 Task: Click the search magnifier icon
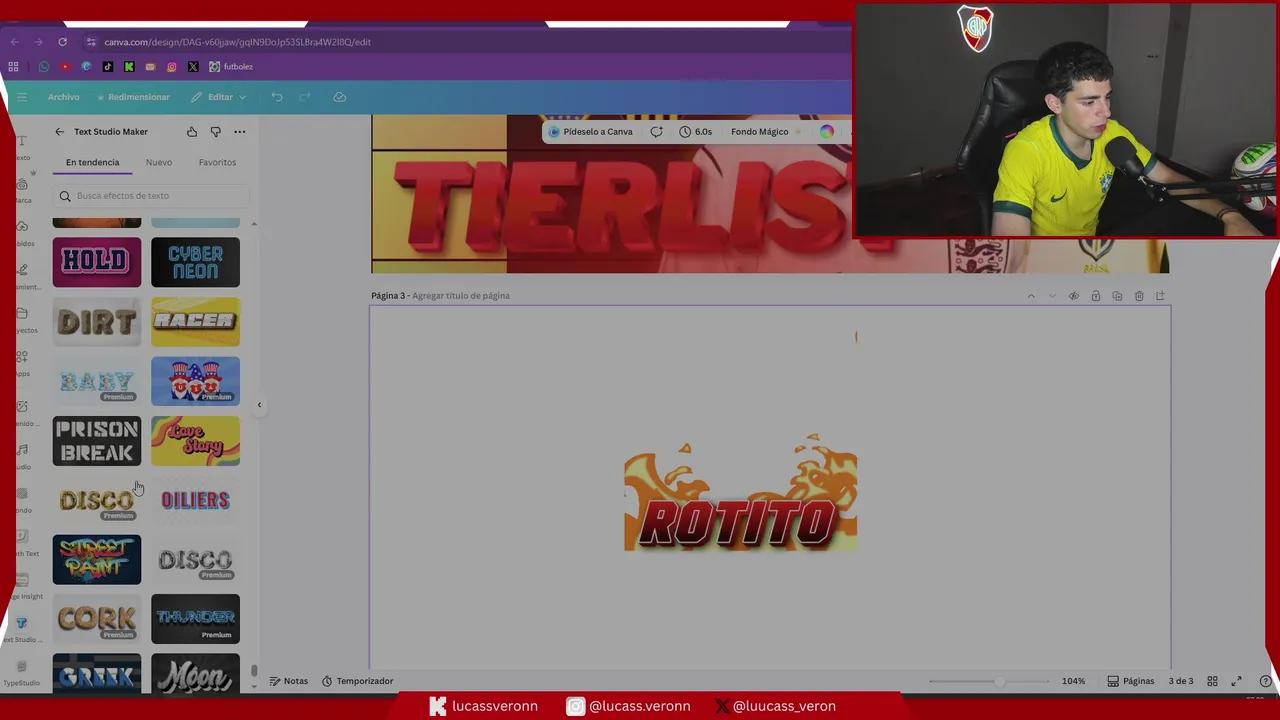(65, 196)
